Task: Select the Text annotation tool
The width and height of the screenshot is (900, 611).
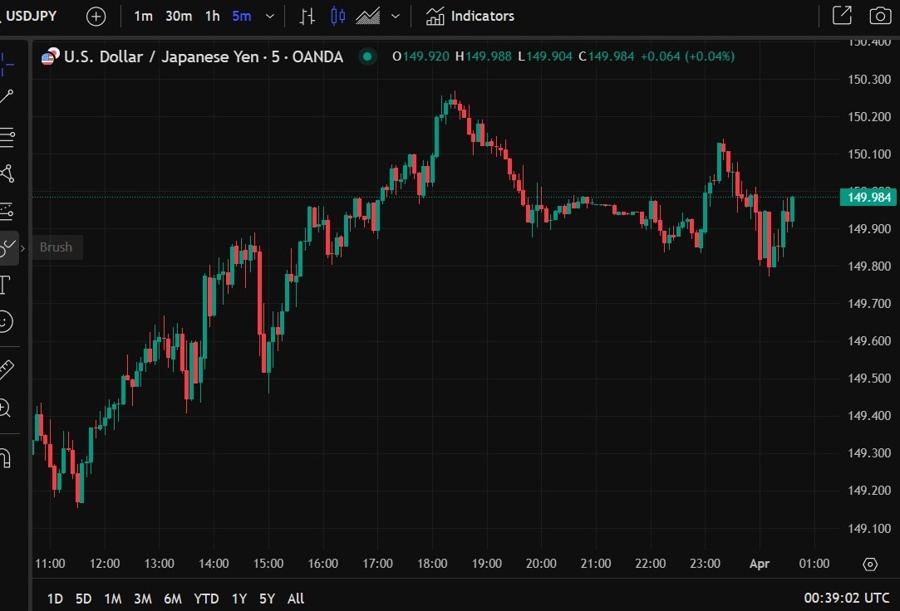Action: click(x=5, y=285)
